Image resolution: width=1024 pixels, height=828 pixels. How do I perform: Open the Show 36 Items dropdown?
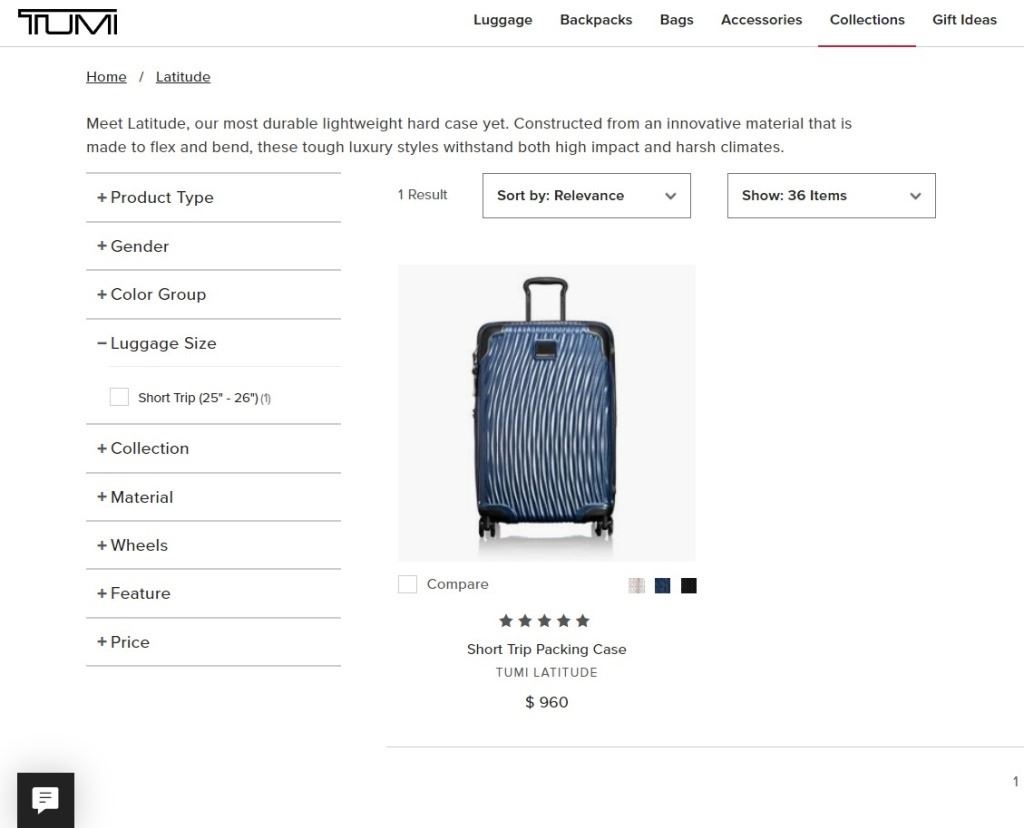[x=830, y=195]
